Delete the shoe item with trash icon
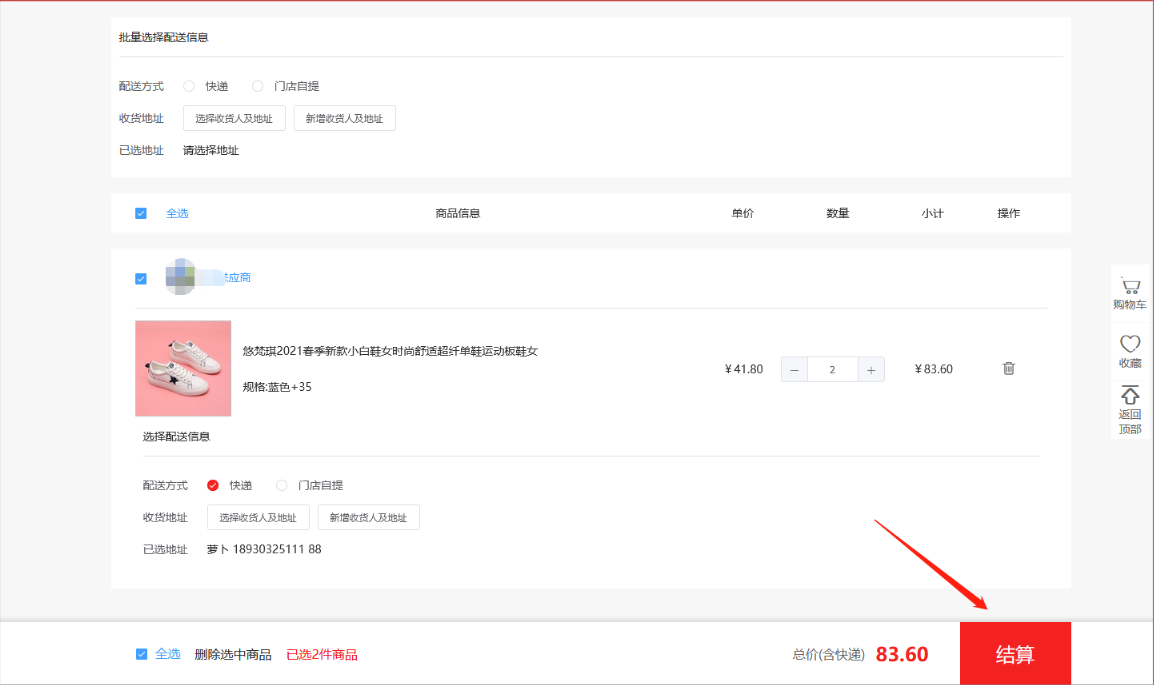 coord(1008,368)
